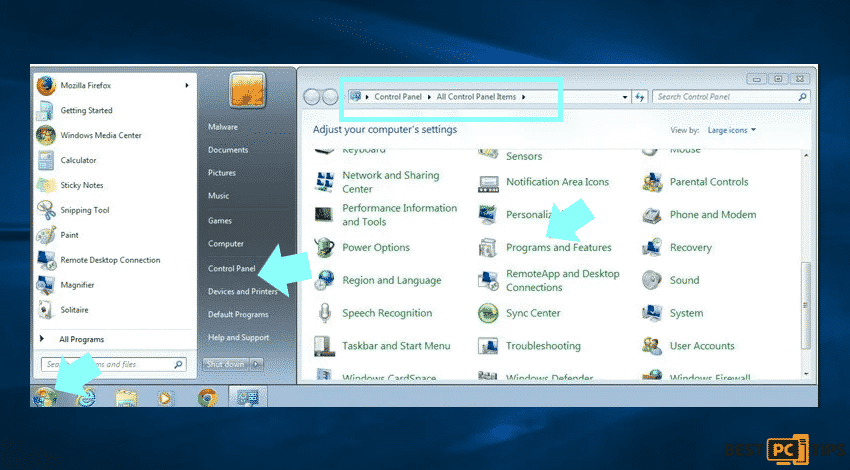Click the Taskbar and Start Menu icon
The width and height of the screenshot is (850, 470).
click(324, 346)
